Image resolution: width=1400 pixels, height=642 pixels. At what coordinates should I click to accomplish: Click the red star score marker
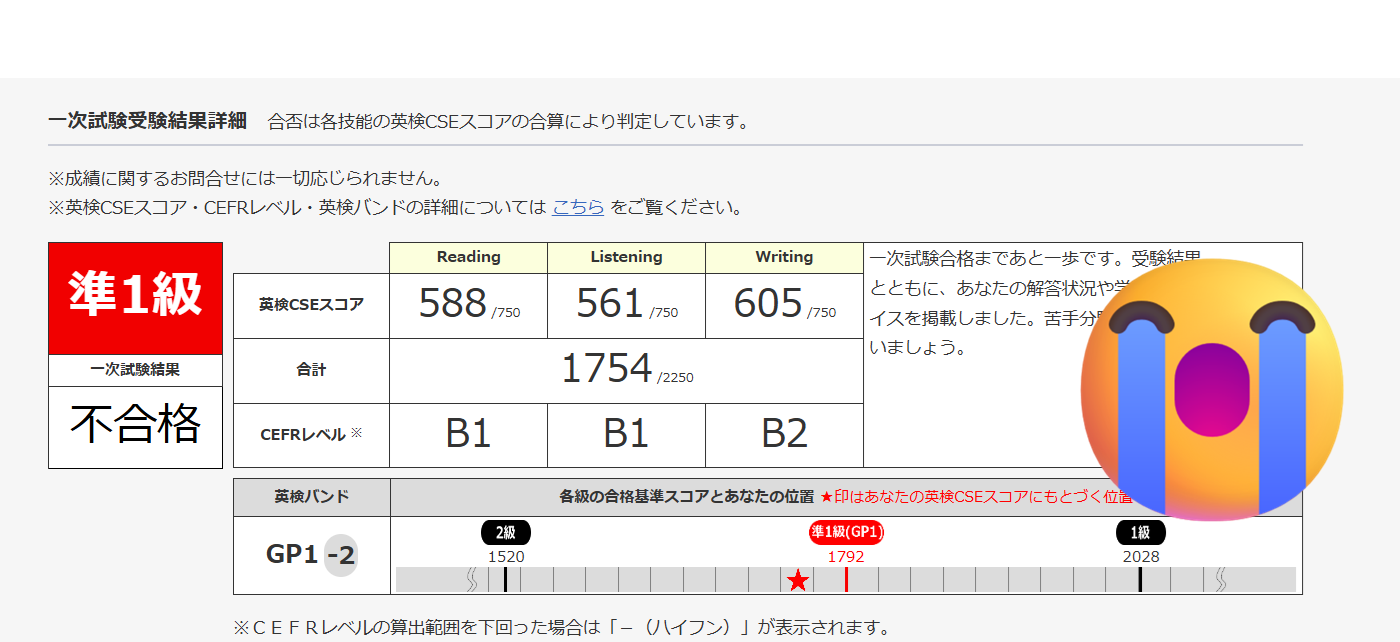pyautogui.click(x=797, y=580)
